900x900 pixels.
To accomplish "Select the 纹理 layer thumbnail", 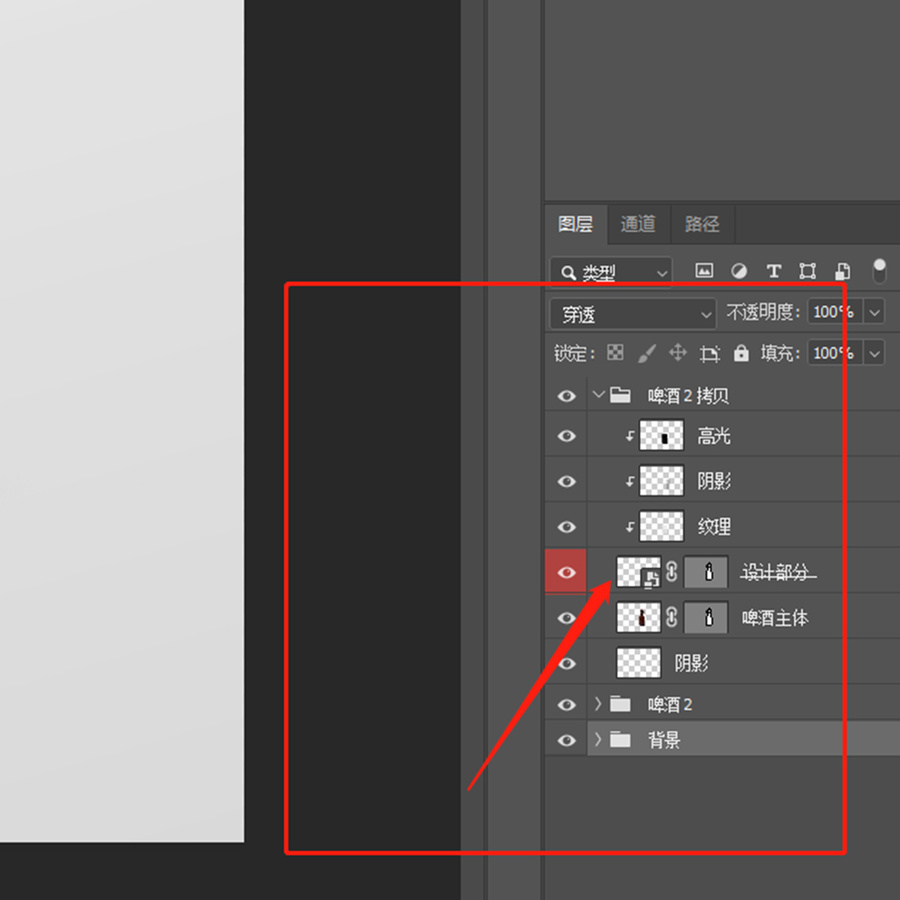I will click(x=661, y=526).
